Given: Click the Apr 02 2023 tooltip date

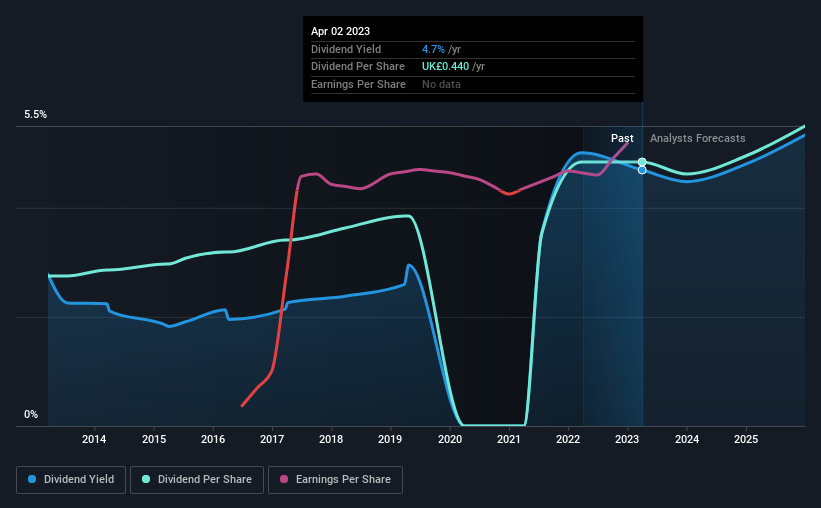Looking at the screenshot, I should tap(340, 31).
